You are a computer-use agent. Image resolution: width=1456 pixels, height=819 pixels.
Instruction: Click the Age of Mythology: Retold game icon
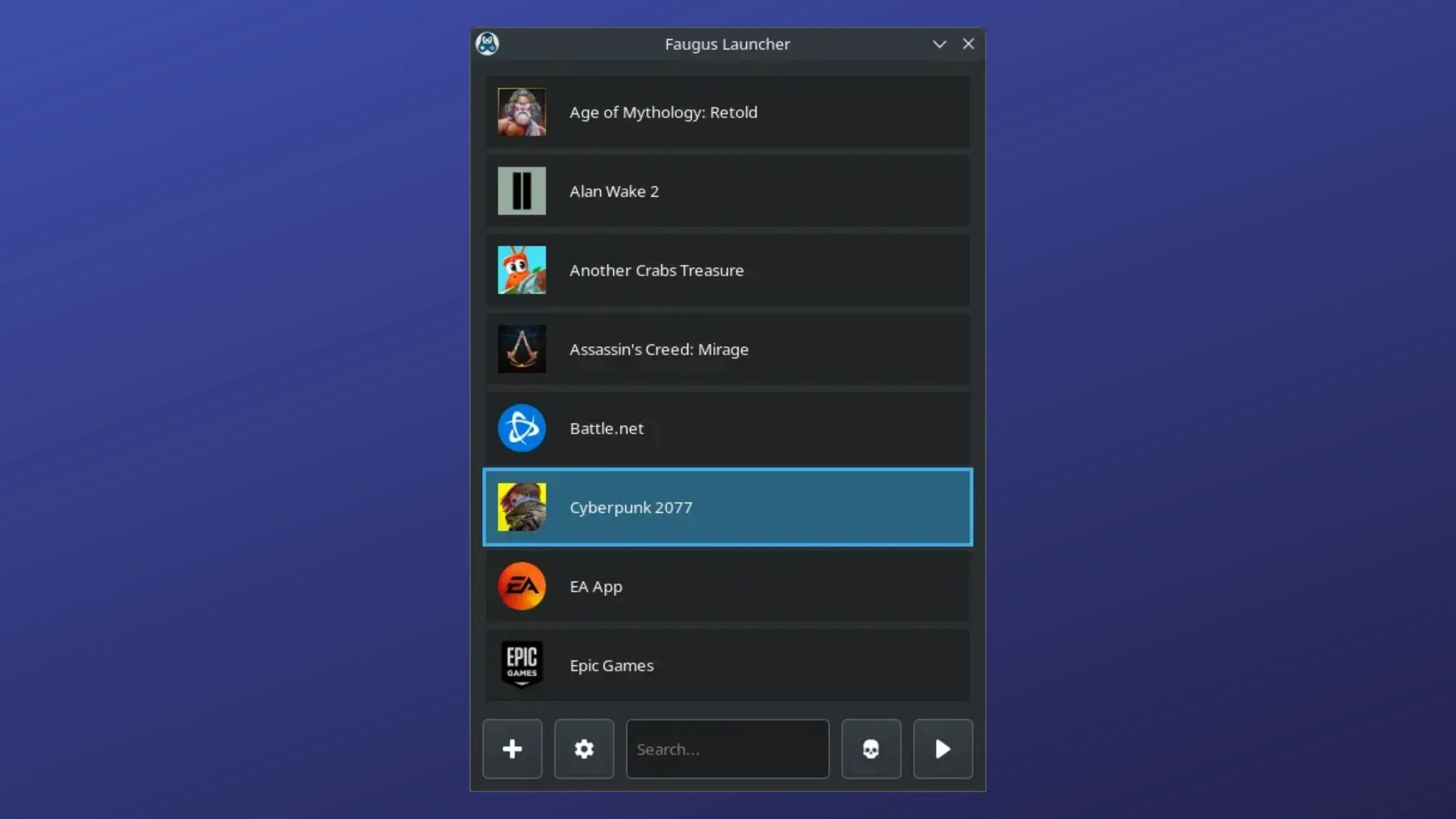coord(522,112)
